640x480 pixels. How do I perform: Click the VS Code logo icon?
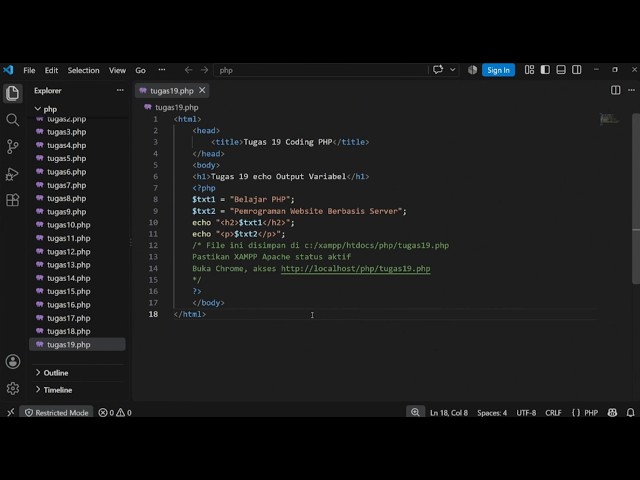8,70
